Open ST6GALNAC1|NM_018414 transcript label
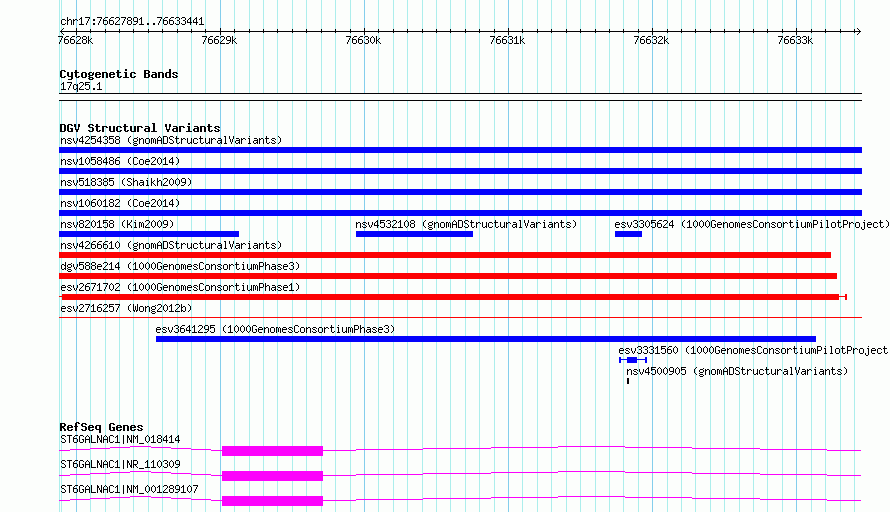 120,439
